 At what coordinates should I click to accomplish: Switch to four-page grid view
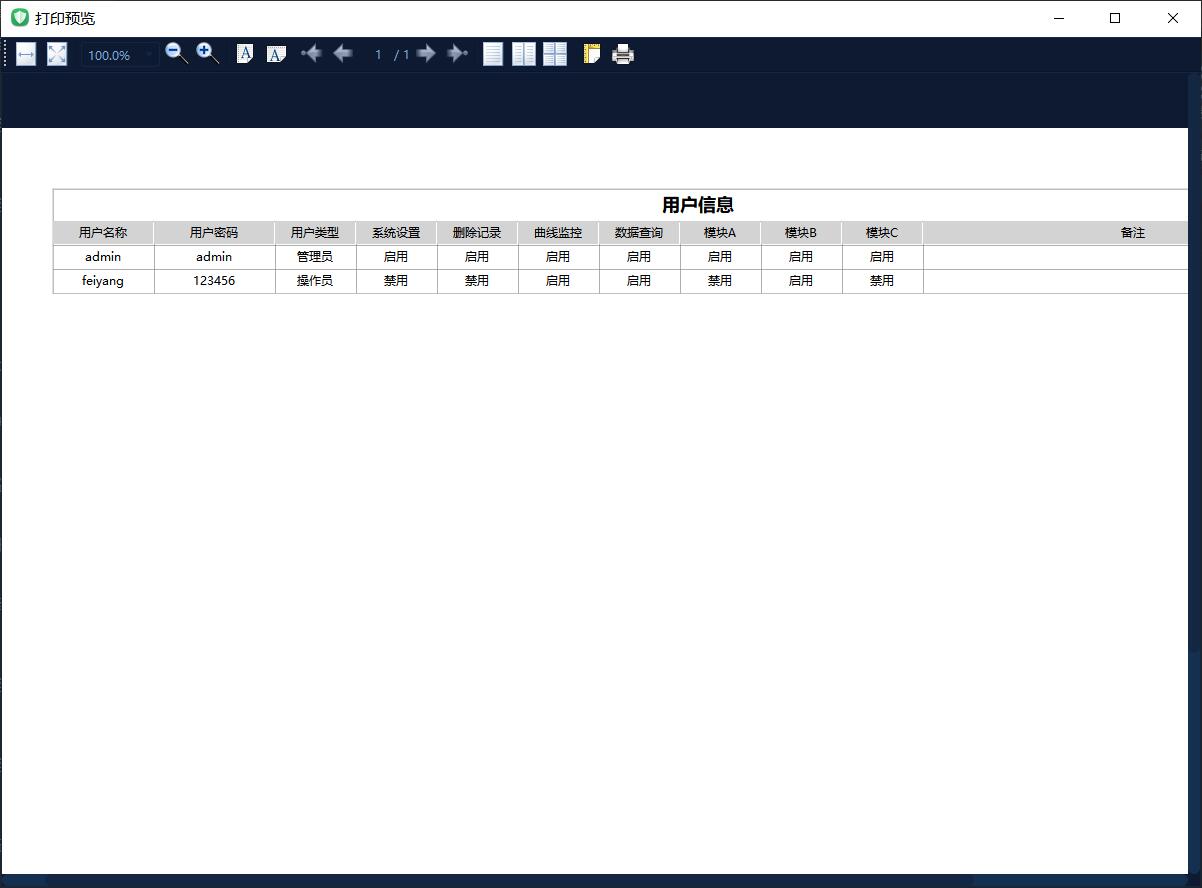pos(555,54)
